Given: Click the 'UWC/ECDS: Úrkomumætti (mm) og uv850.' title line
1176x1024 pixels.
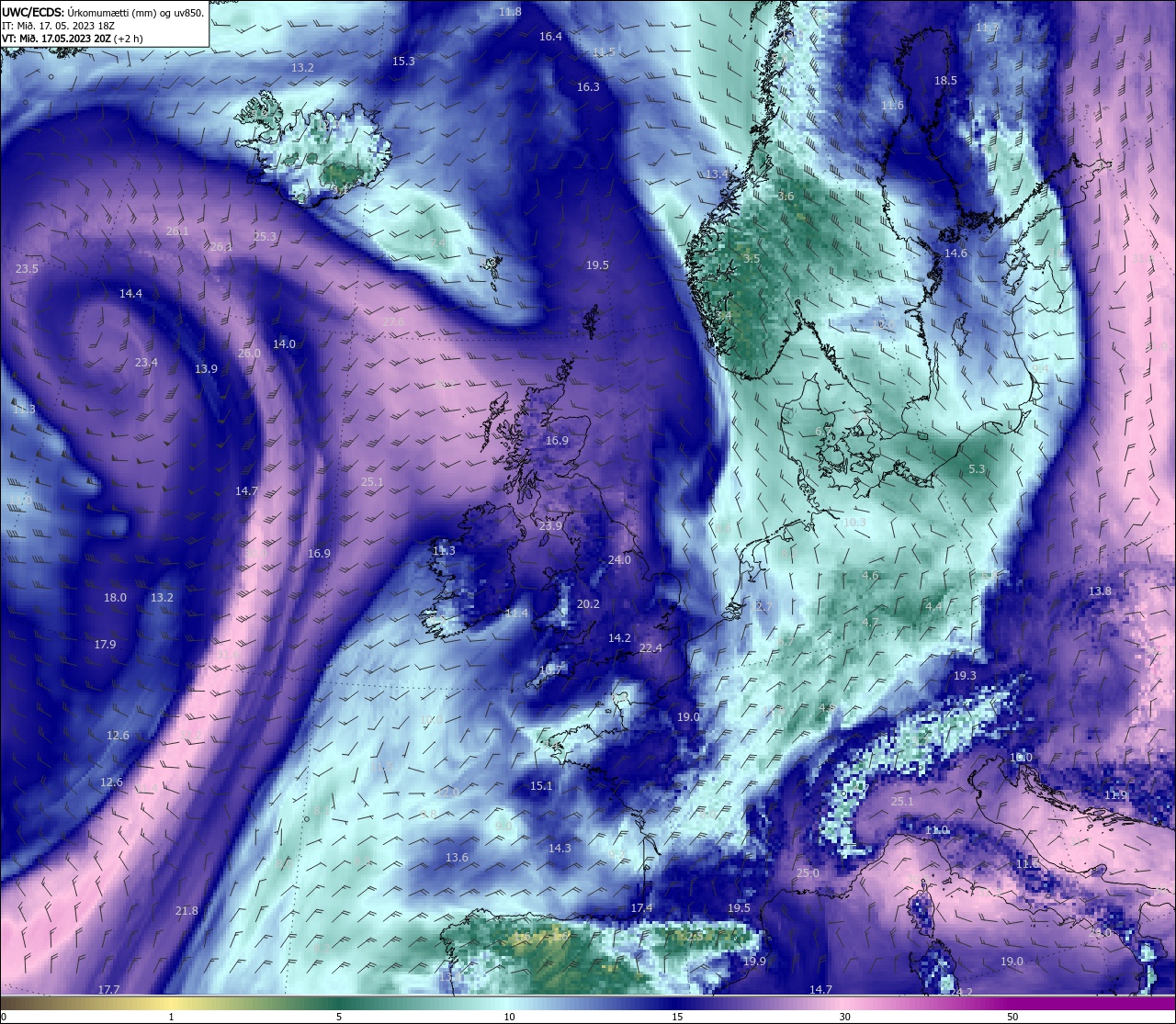Looking at the screenshot, I should pyautogui.click(x=103, y=12).
